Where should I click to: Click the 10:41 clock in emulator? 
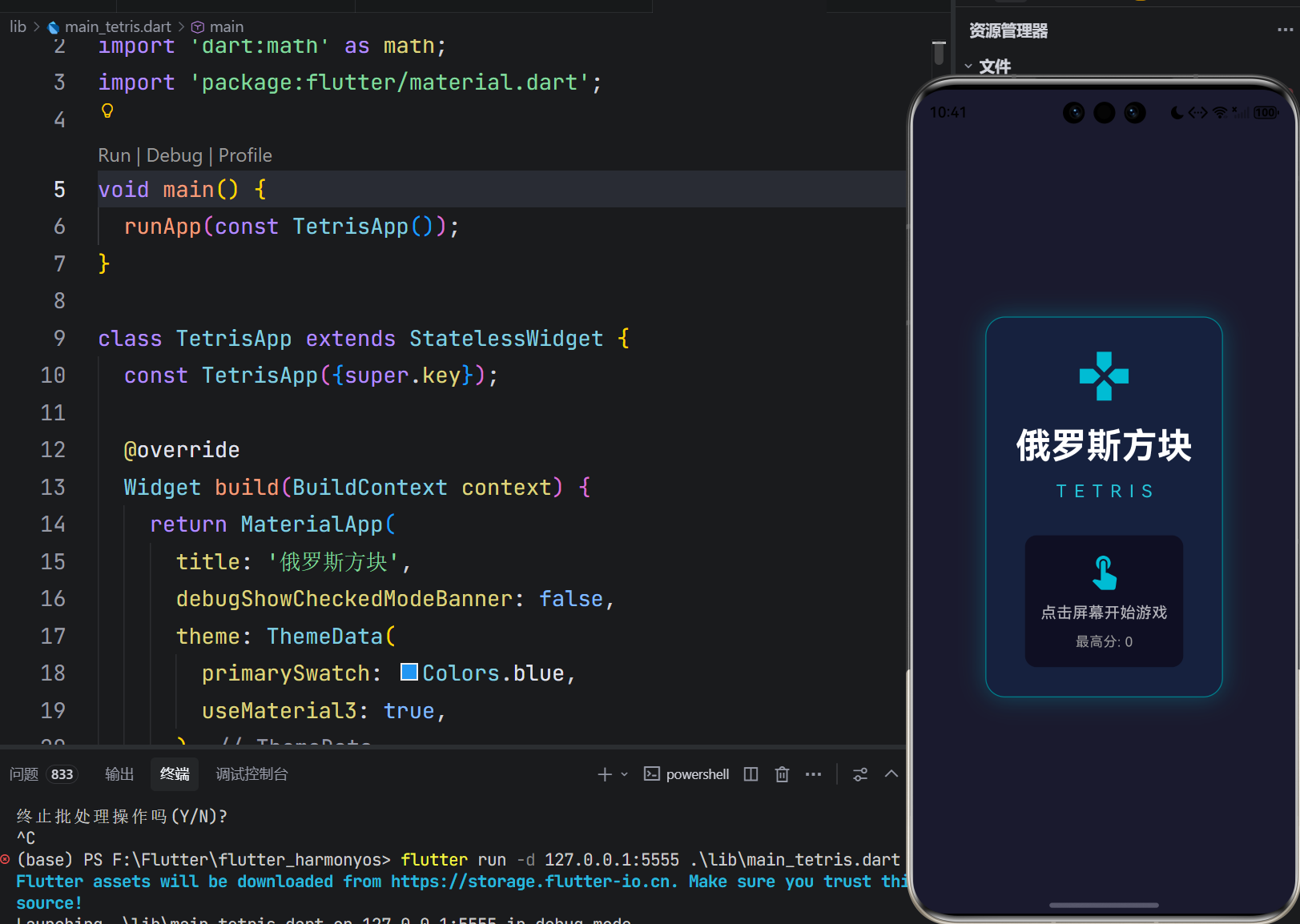pyautogui.click(x=948, y=113)
